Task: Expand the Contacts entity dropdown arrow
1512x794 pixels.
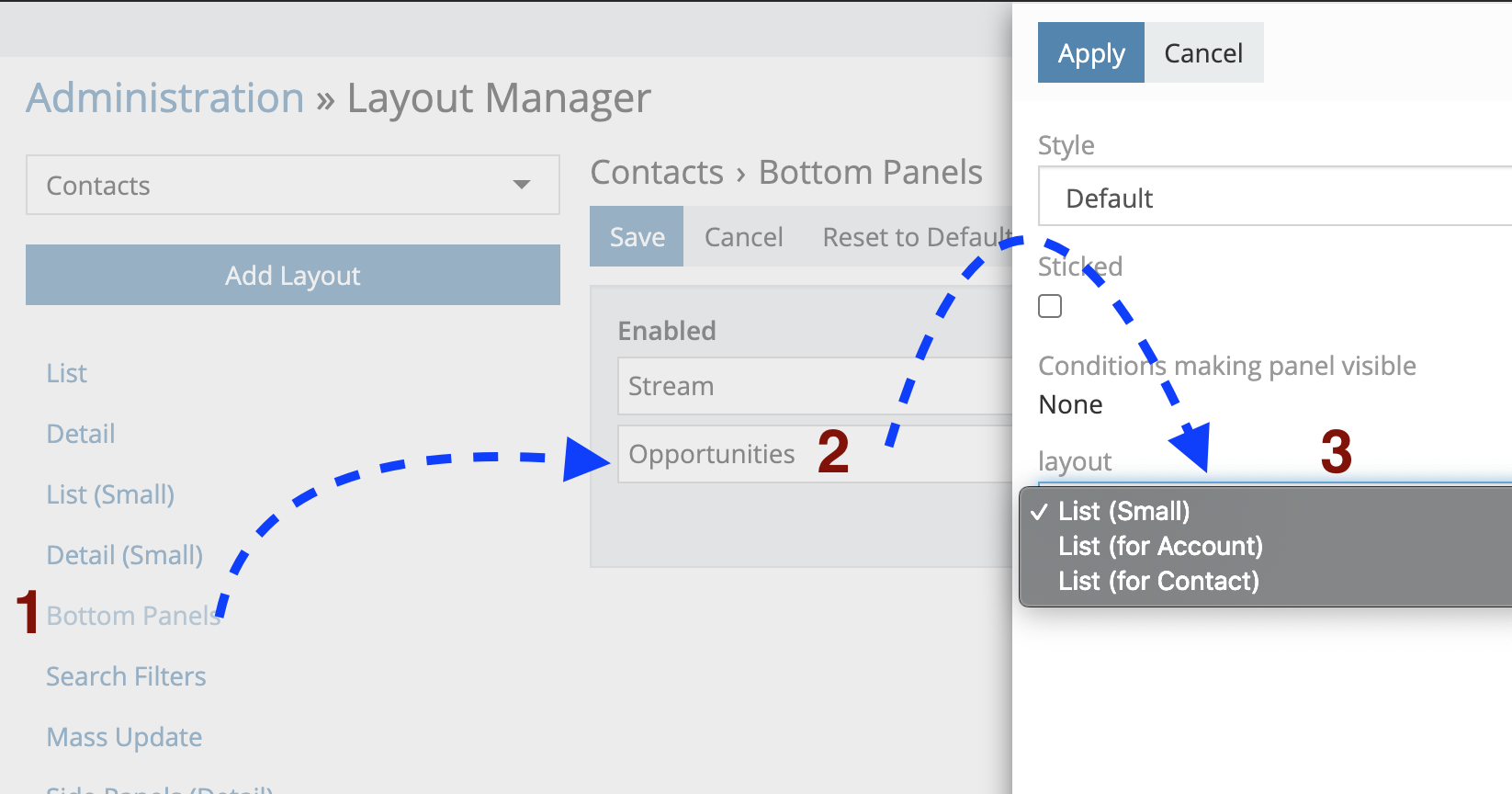Action: tap(522, 185)
